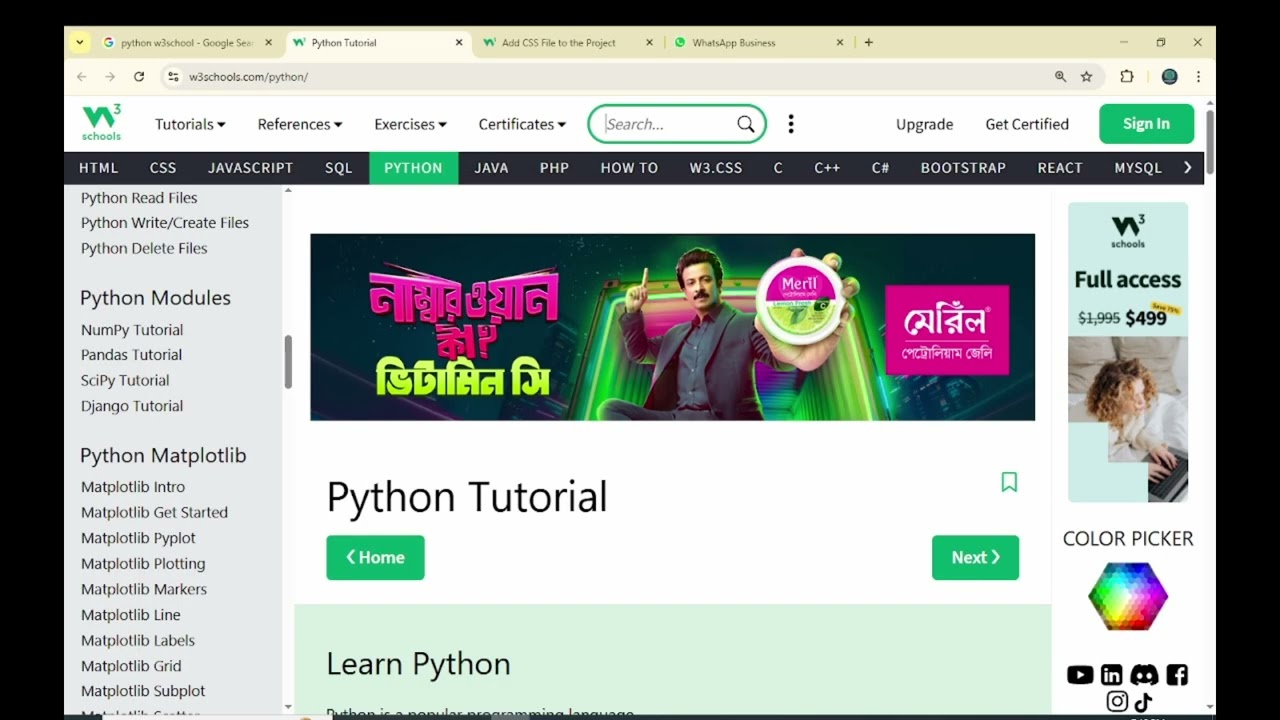Viewport: 1280px width, 720px height.
Task: Open the W3Schools YouTube icon
Action: point(1080,675)
